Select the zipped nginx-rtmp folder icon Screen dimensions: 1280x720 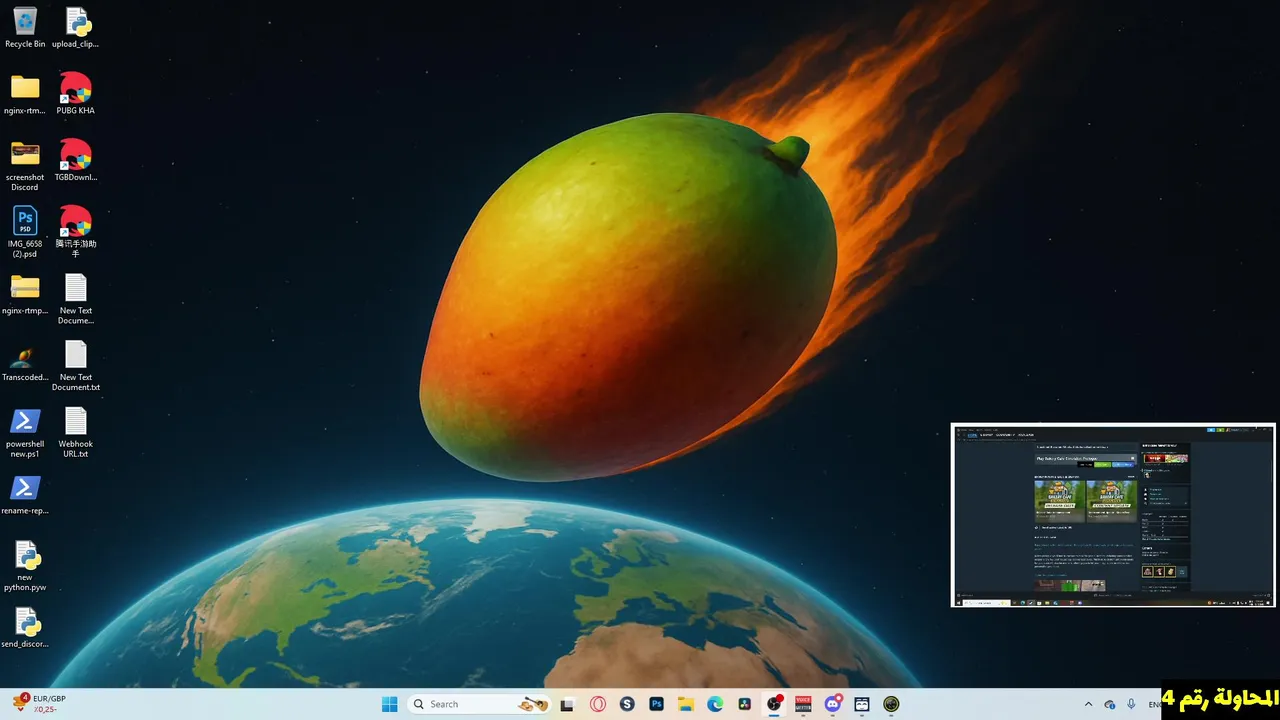(25, 295)
